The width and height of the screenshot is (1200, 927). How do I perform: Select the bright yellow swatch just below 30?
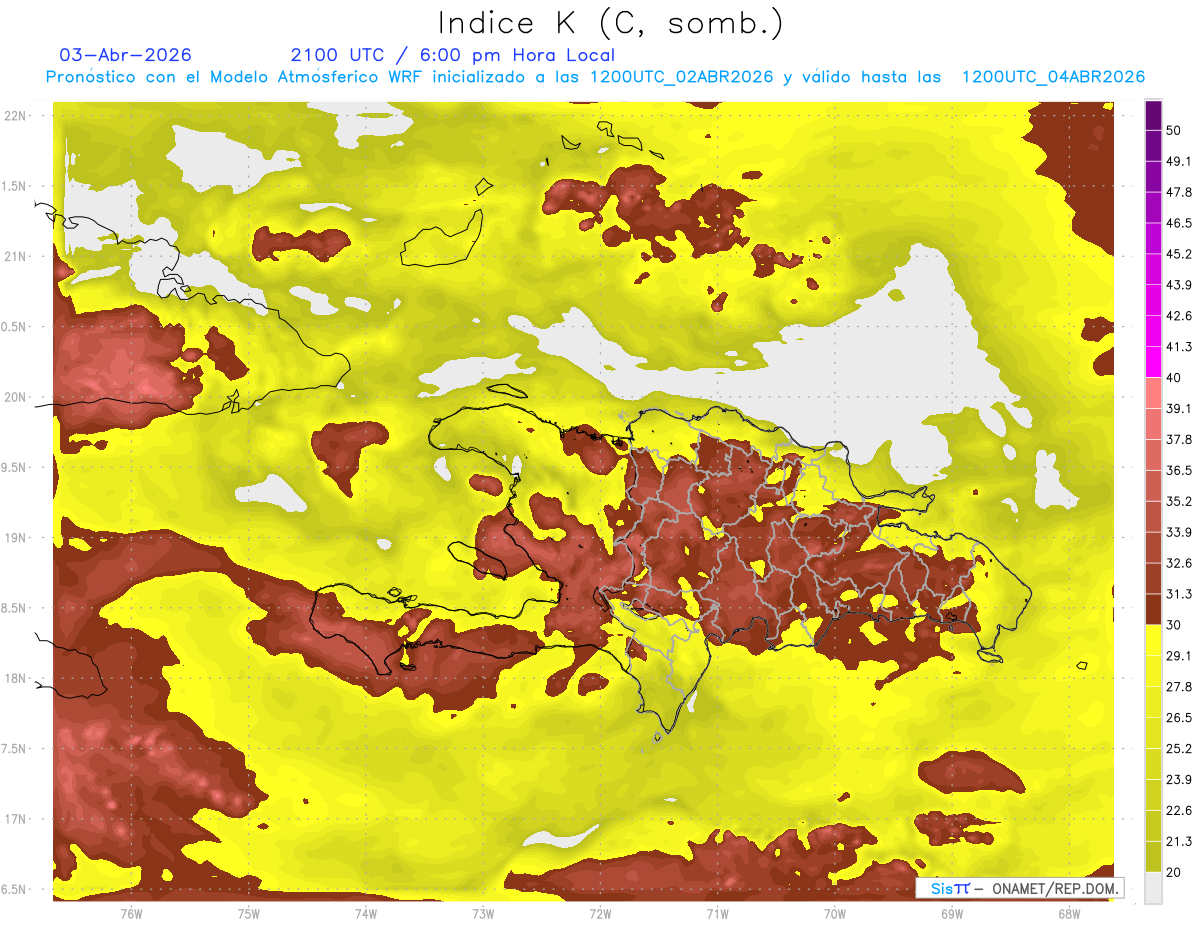click(1153, 640)
